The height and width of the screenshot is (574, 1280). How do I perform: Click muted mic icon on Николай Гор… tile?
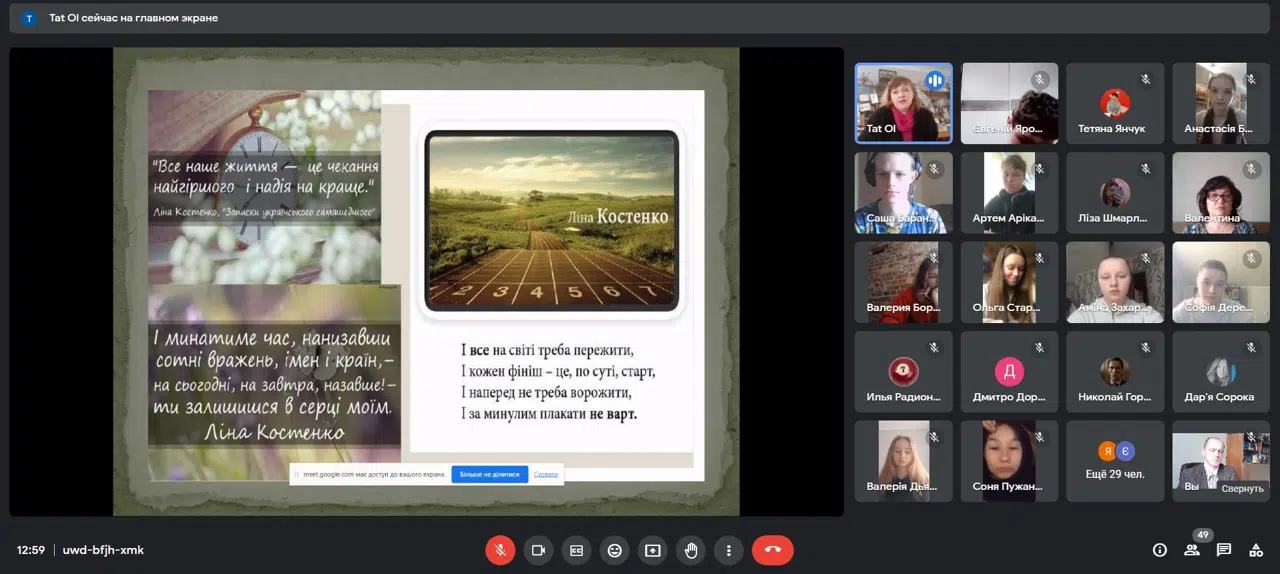tap(1146, 348)
